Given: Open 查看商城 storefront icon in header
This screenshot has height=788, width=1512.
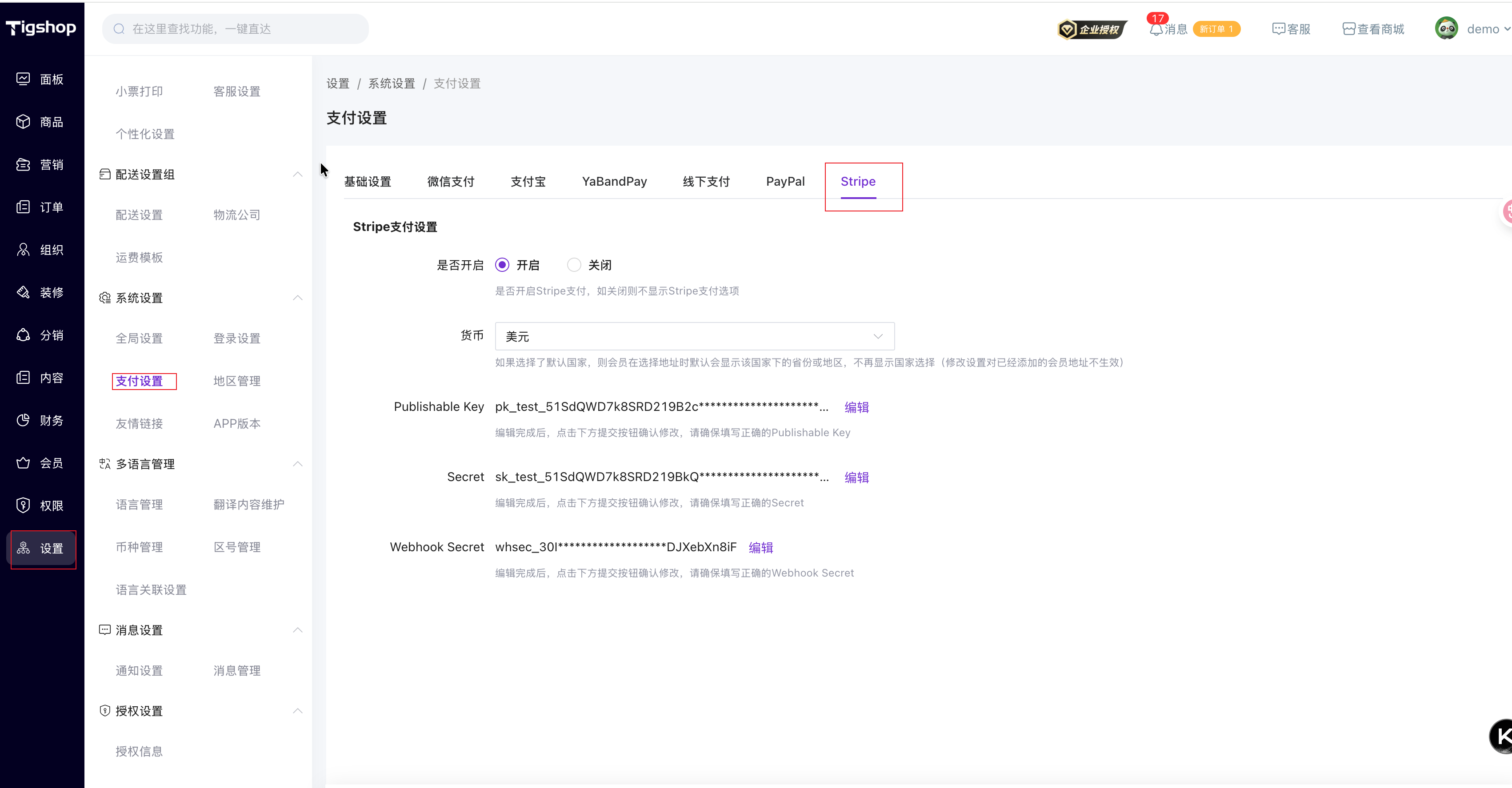Looking at the screenshot, I should click(x=1349, y=29).
